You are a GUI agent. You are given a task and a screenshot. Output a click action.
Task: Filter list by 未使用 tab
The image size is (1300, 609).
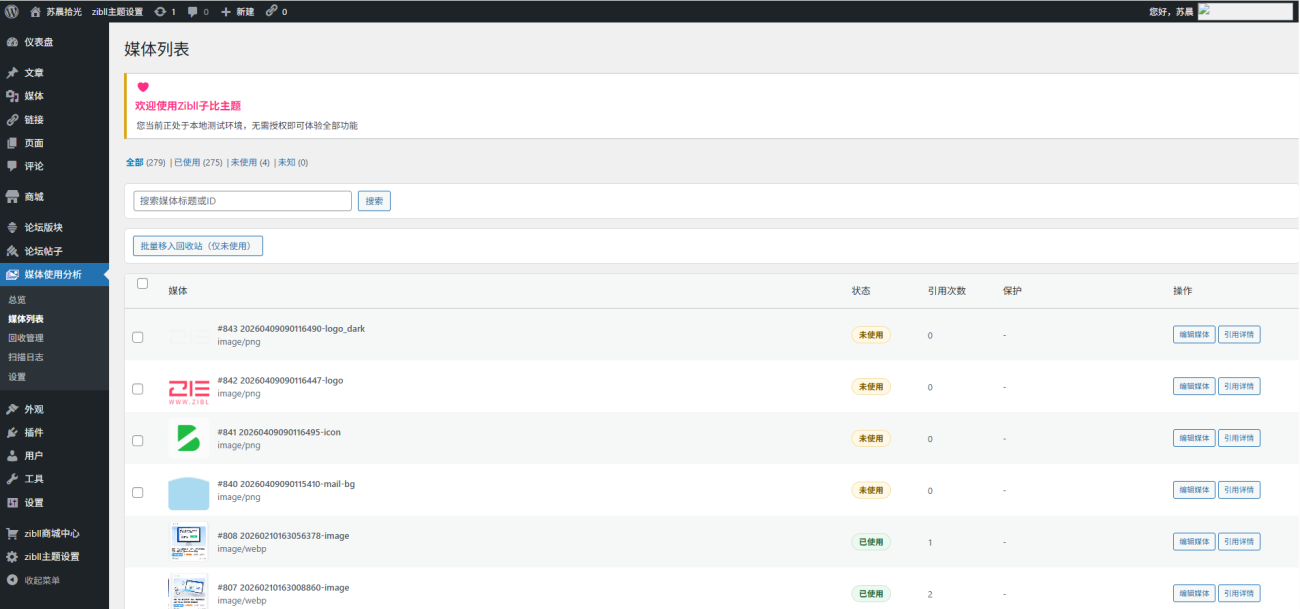click(x=243, y=162)
